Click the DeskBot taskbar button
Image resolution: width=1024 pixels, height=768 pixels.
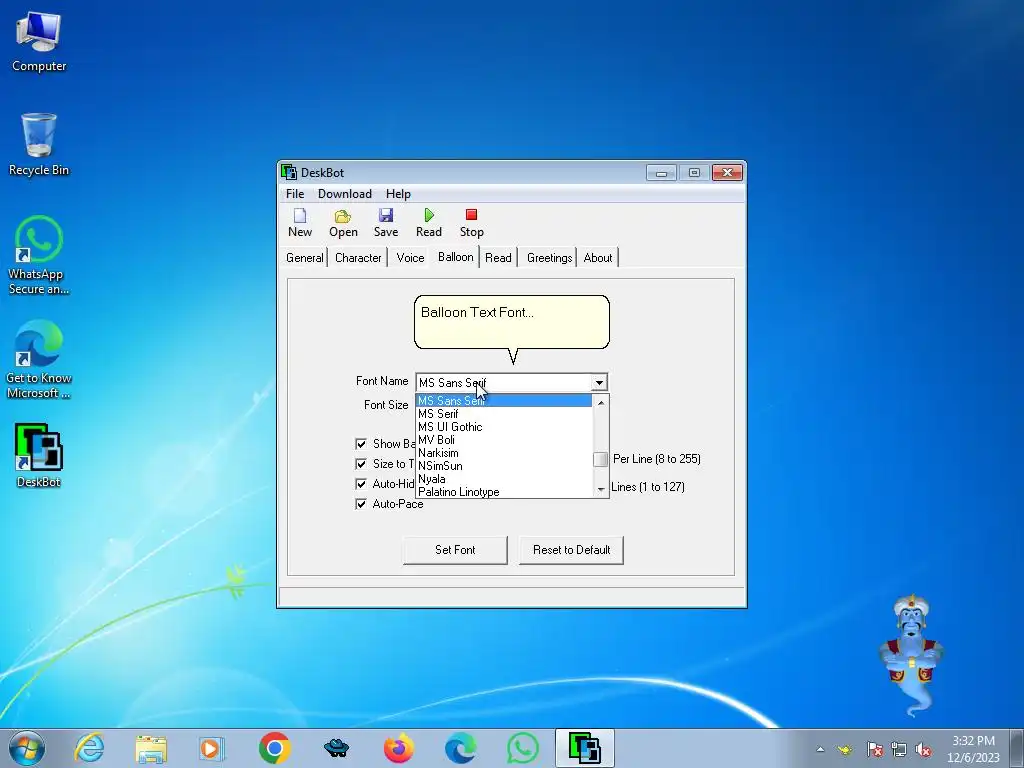584,748
